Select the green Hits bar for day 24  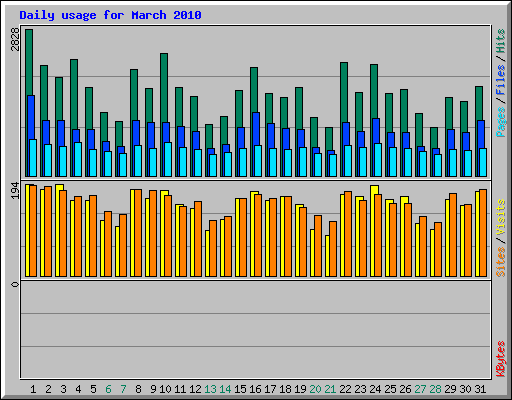pos(374,91)
